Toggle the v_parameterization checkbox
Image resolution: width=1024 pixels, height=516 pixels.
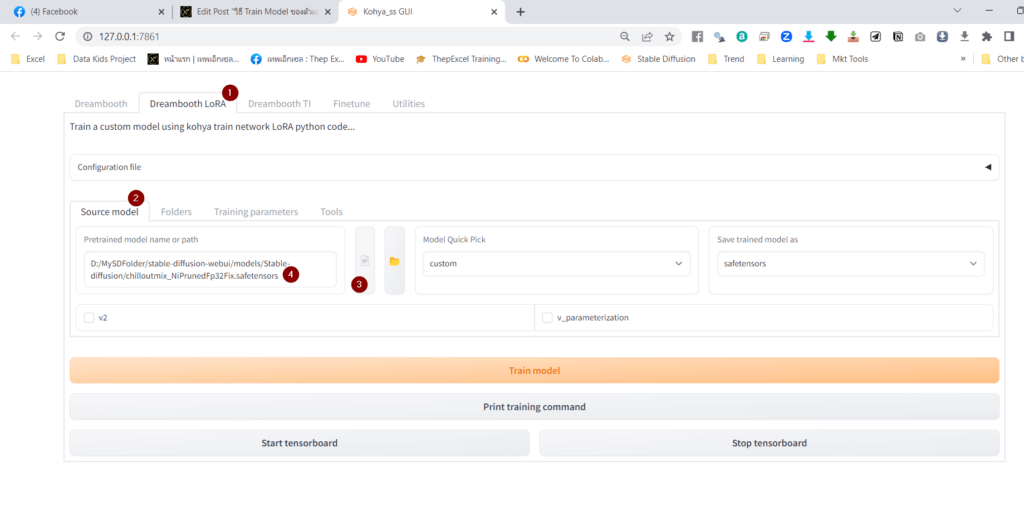click(x=547, y=317)
